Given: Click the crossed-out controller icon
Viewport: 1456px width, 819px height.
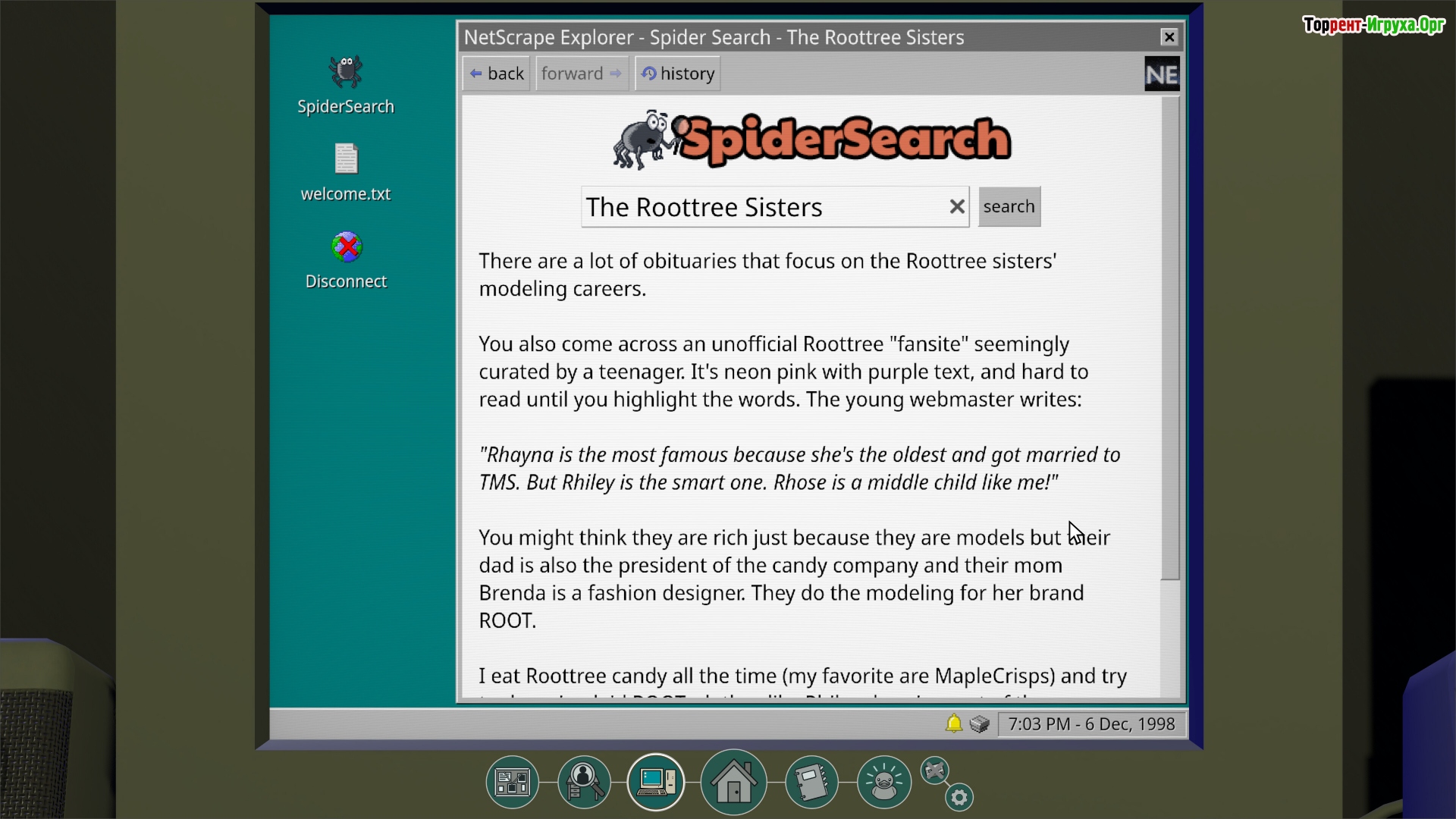Looking at the screenshot, I should coord(935,770).
